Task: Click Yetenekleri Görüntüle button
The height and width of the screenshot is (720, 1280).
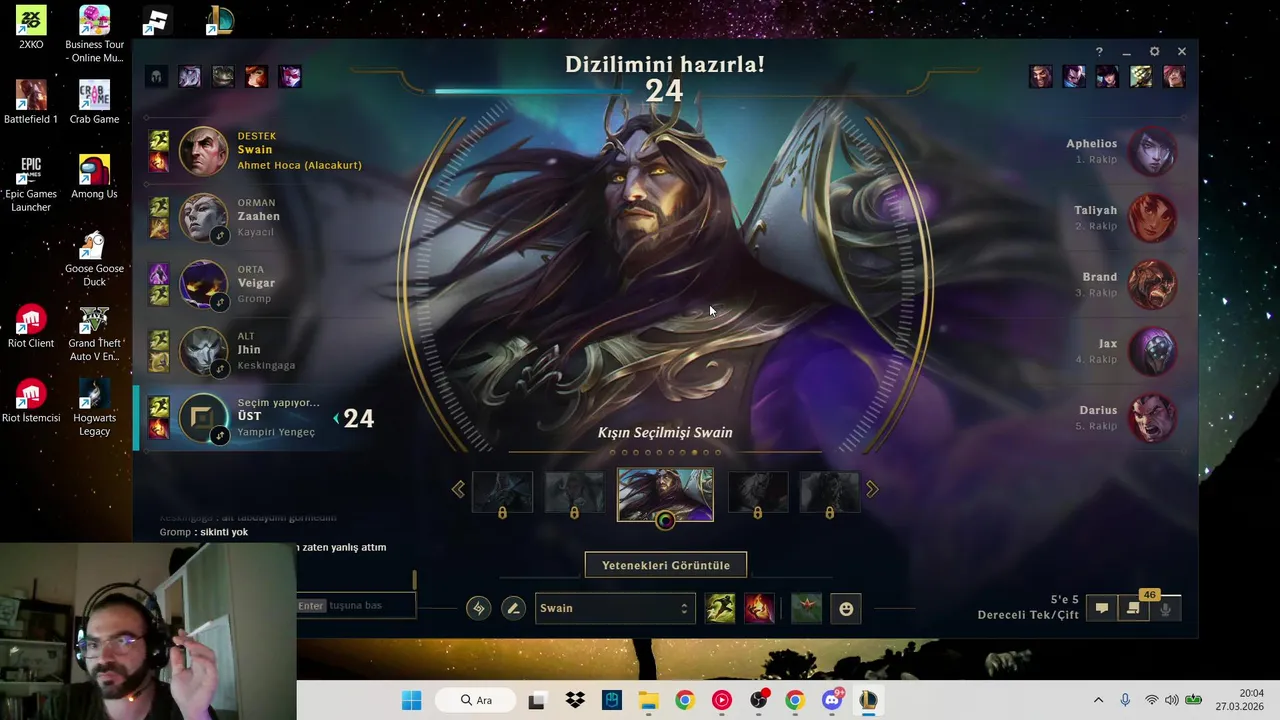Action: pos(666,565)
